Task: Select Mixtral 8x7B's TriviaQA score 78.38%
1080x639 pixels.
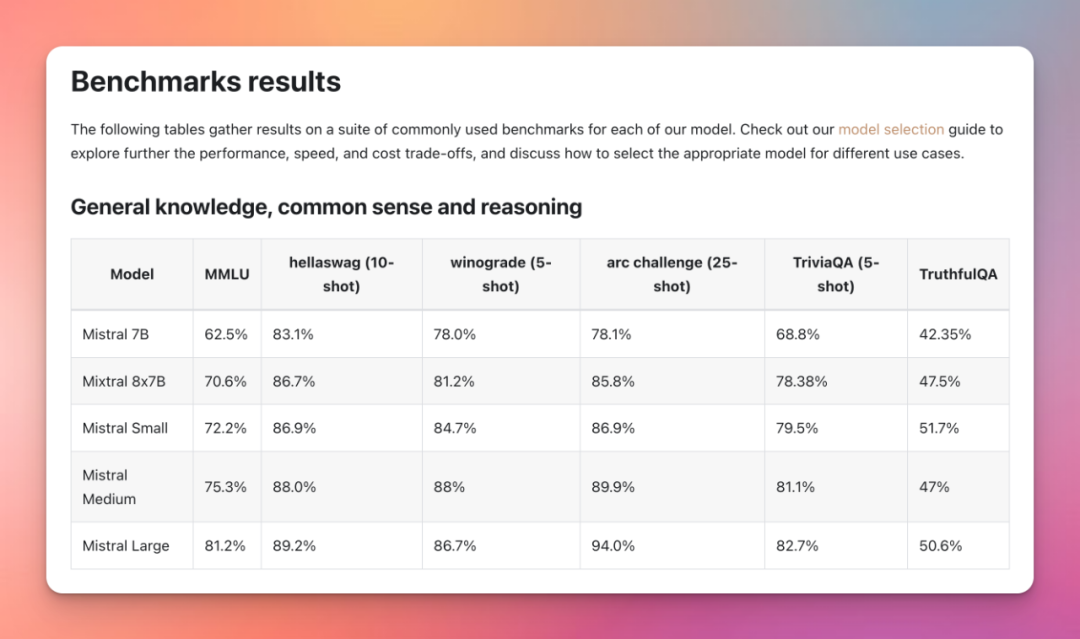Action: pos(802,381)
